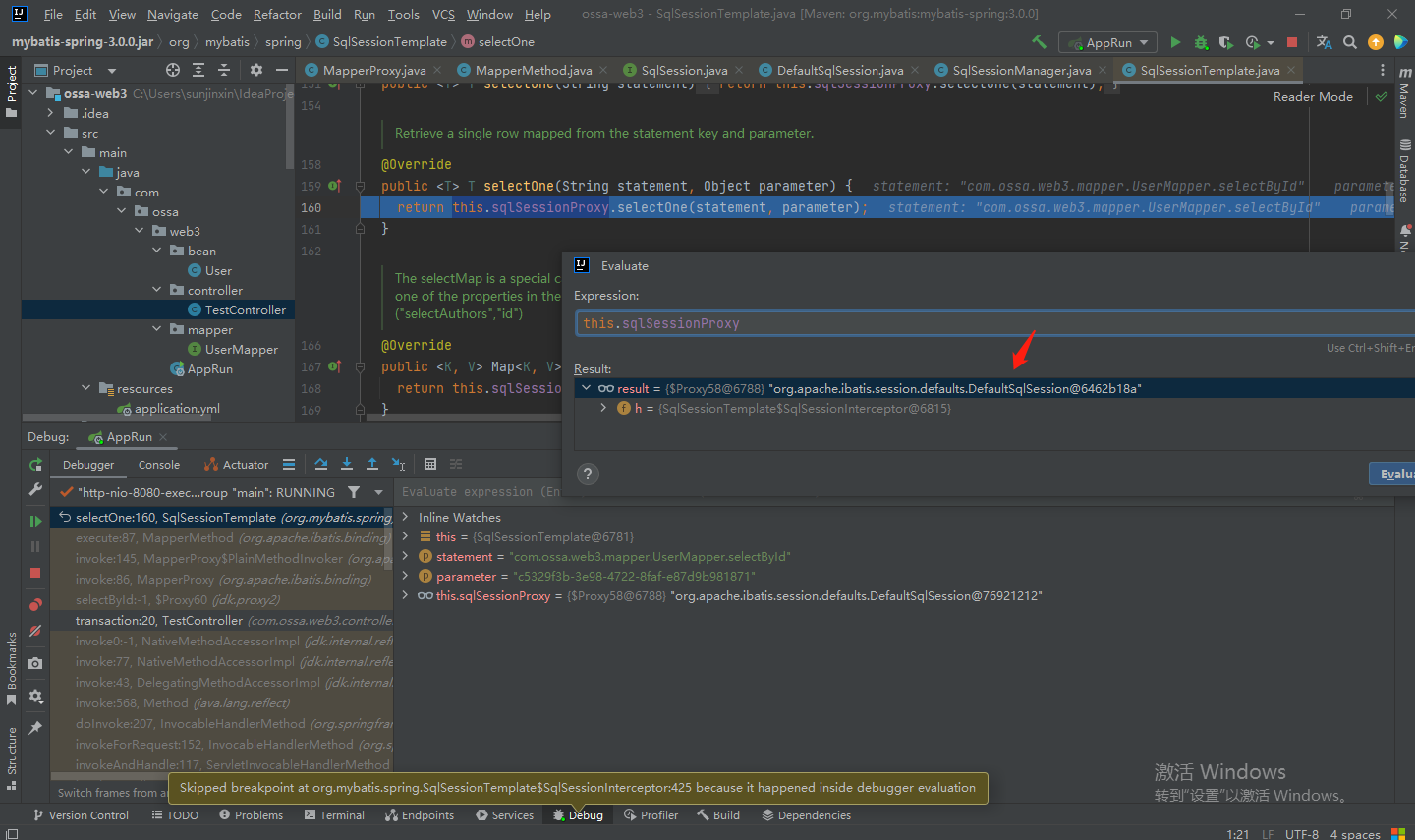Open the Navigate menu
Viewport: 1415px width, 840px height.
[173, 14]
